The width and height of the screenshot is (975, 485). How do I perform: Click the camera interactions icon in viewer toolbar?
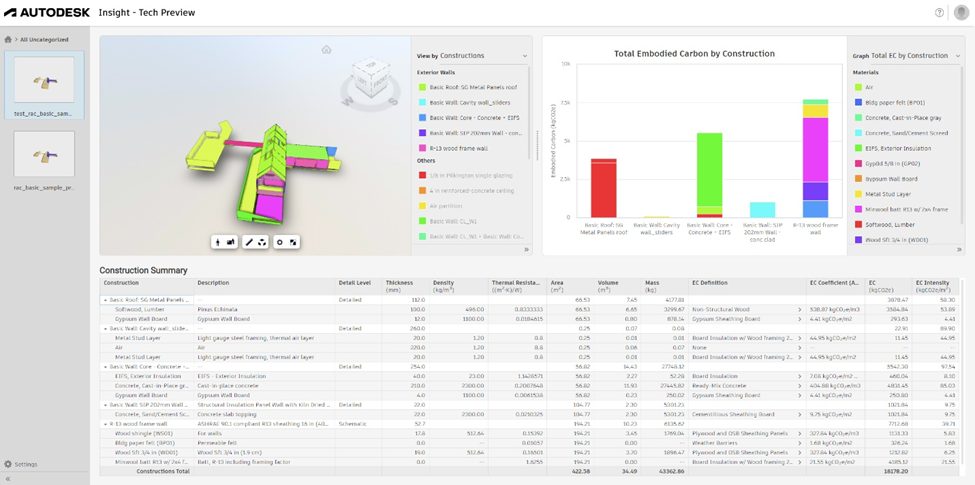coord(231,242)
